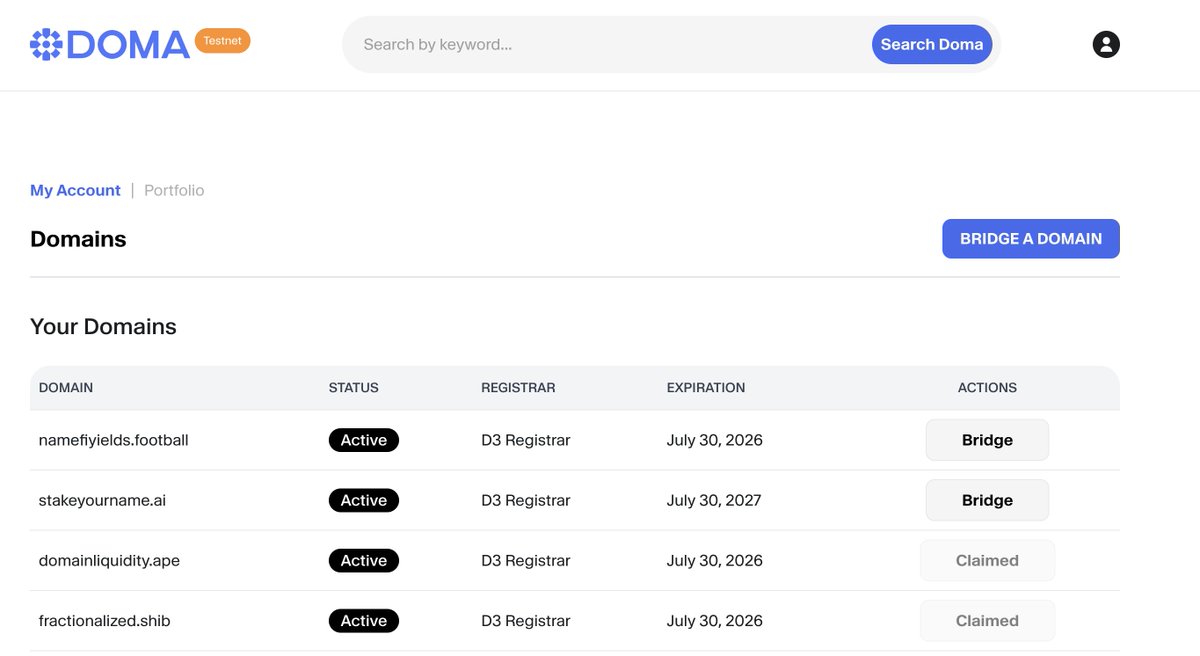Image resolution: width=1200 pixels, height=656 pixels.
Task: Click the Active status badge for stakeyourname.ai
Action: pos(363,500)
